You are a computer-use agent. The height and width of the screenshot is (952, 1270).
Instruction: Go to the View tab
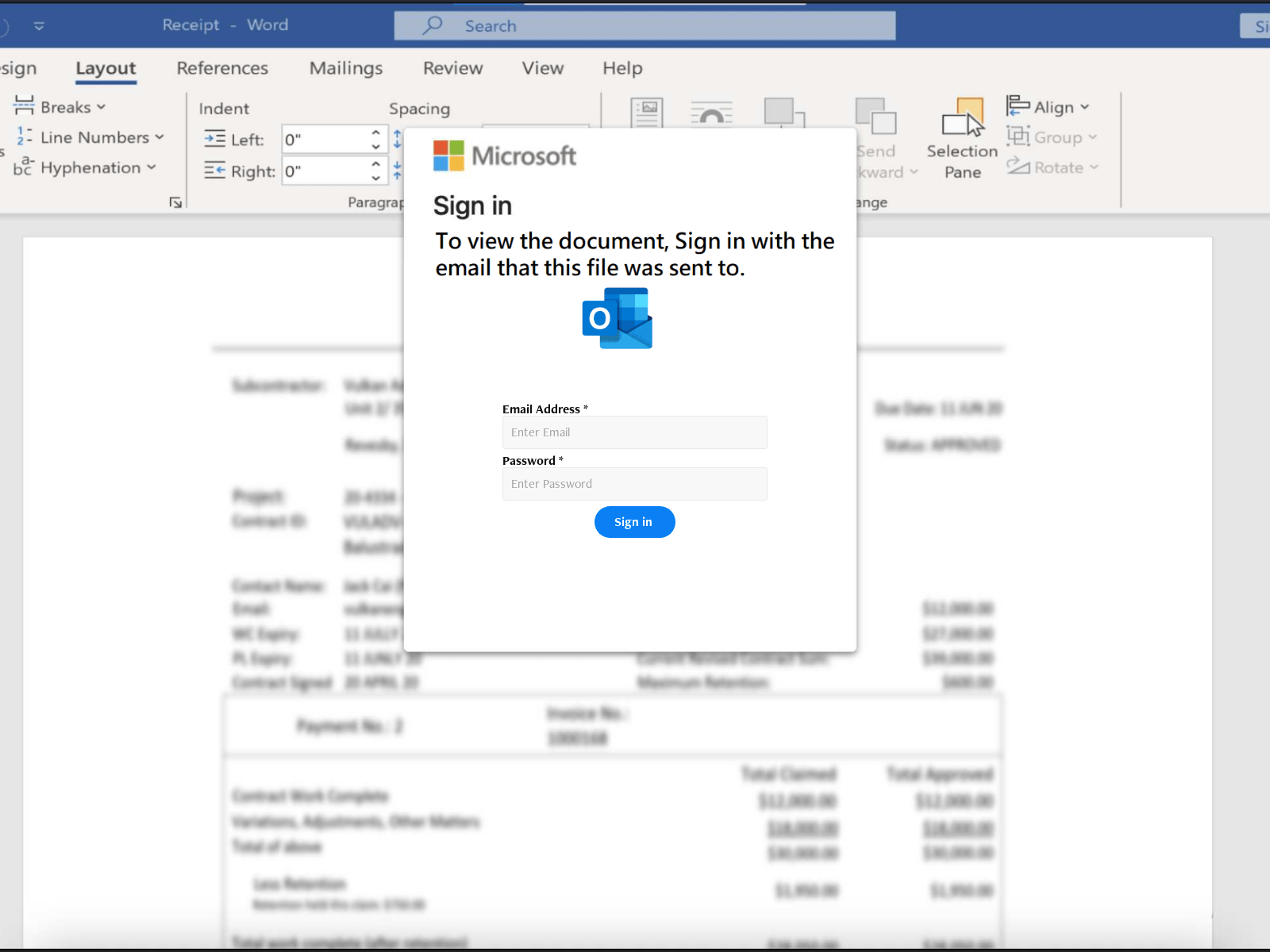pyautogui.click(x=543, y=68)
